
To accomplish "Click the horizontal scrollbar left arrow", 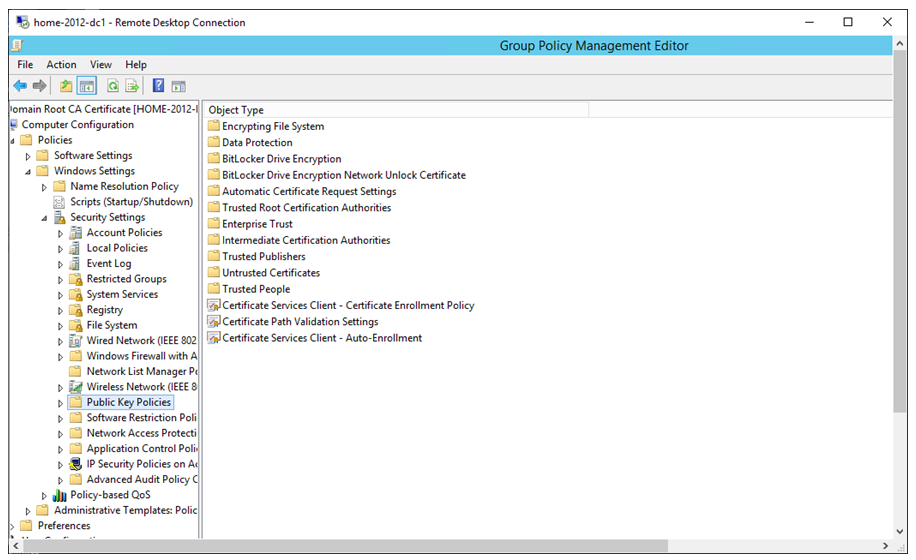I will pos(16,545).
